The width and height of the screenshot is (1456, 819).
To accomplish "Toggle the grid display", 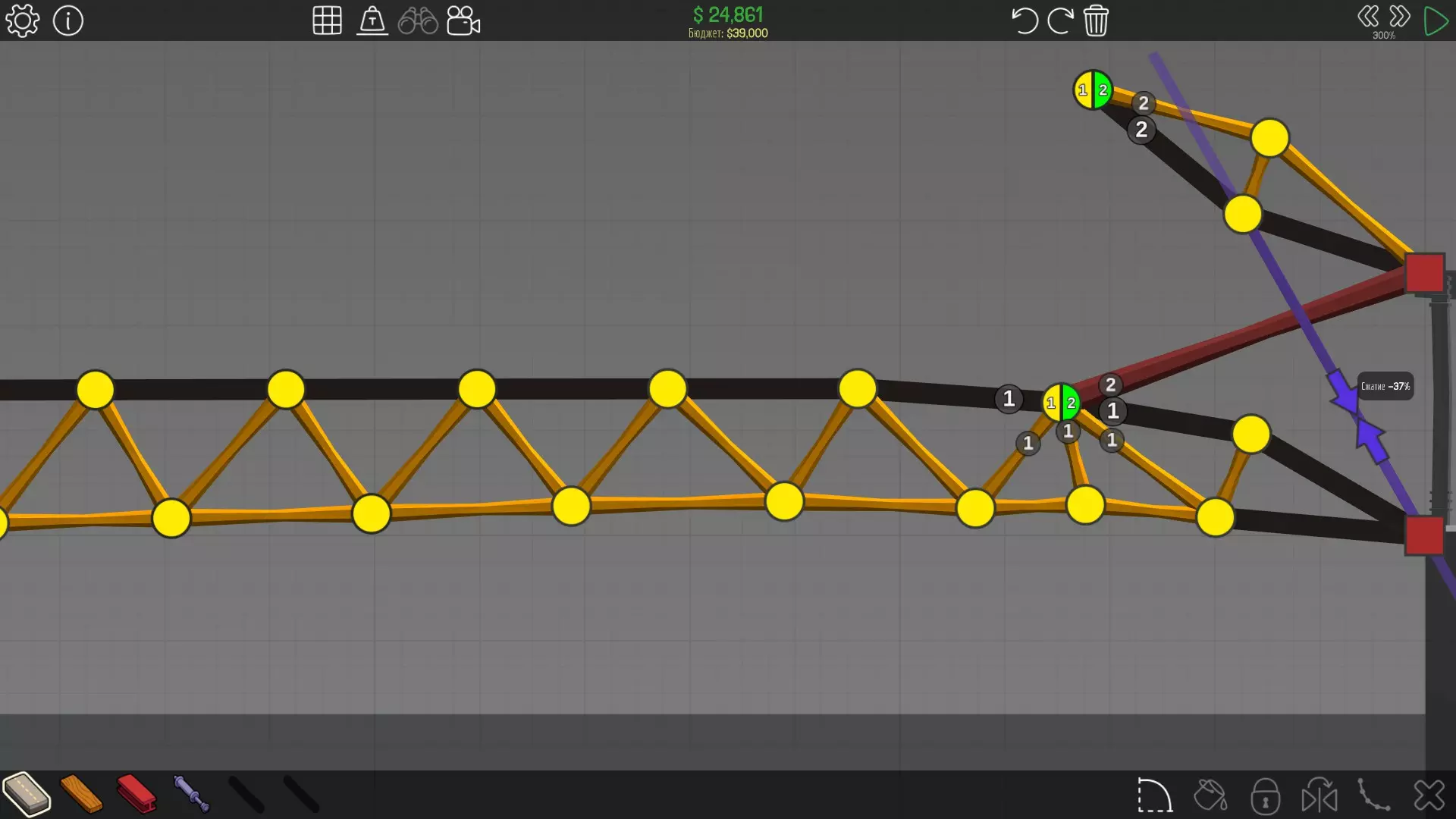I will tap(327, 20).
